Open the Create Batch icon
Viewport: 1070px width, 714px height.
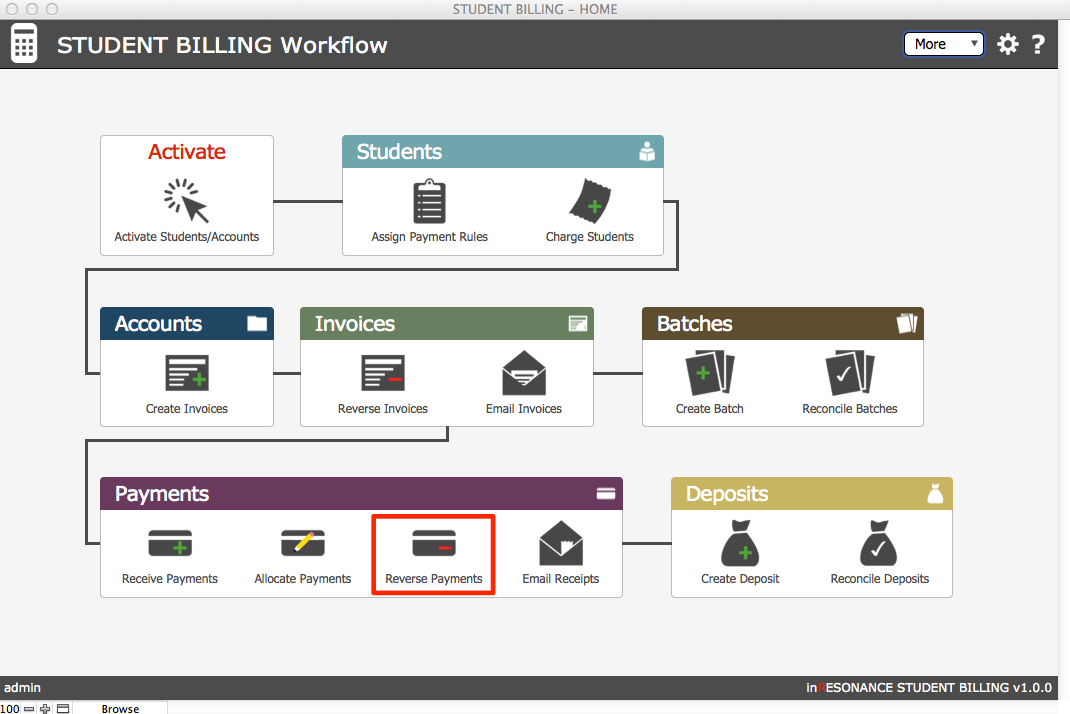click(x=709, y=374)
